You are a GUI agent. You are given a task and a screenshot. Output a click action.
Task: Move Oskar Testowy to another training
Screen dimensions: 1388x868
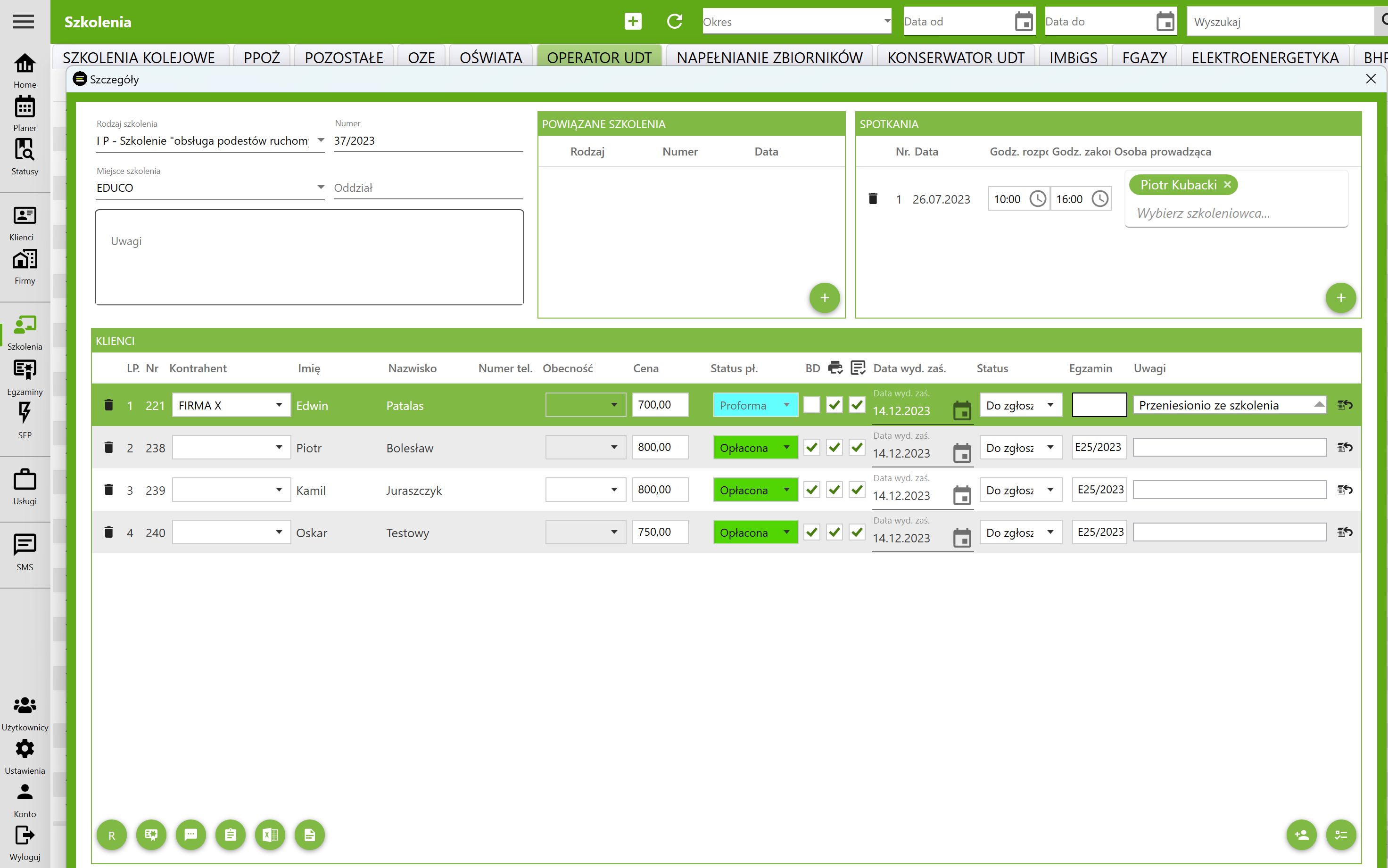(x=1344, y=532)
